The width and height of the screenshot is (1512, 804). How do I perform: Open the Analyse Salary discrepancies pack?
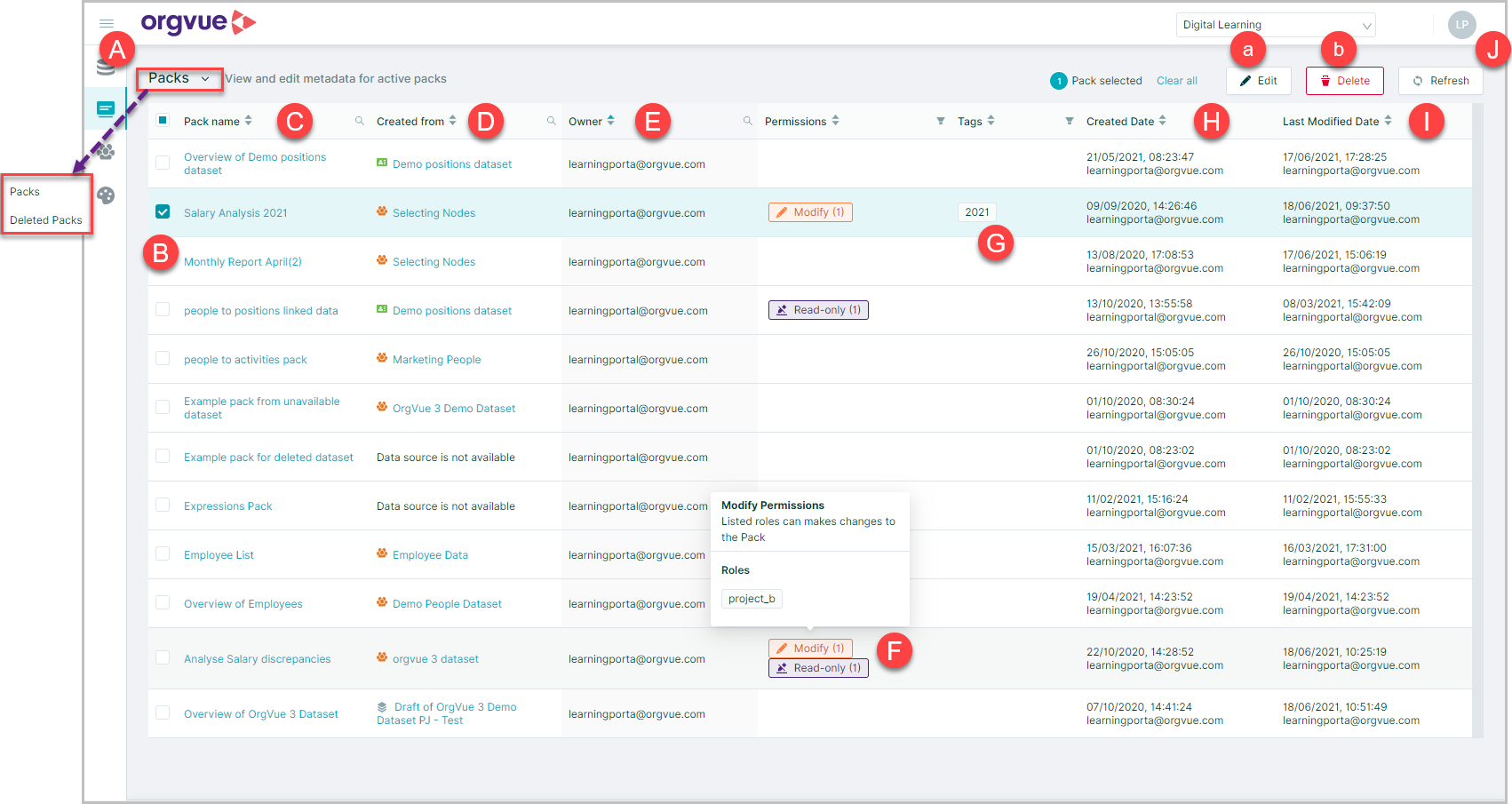click(x=257, y=659)
